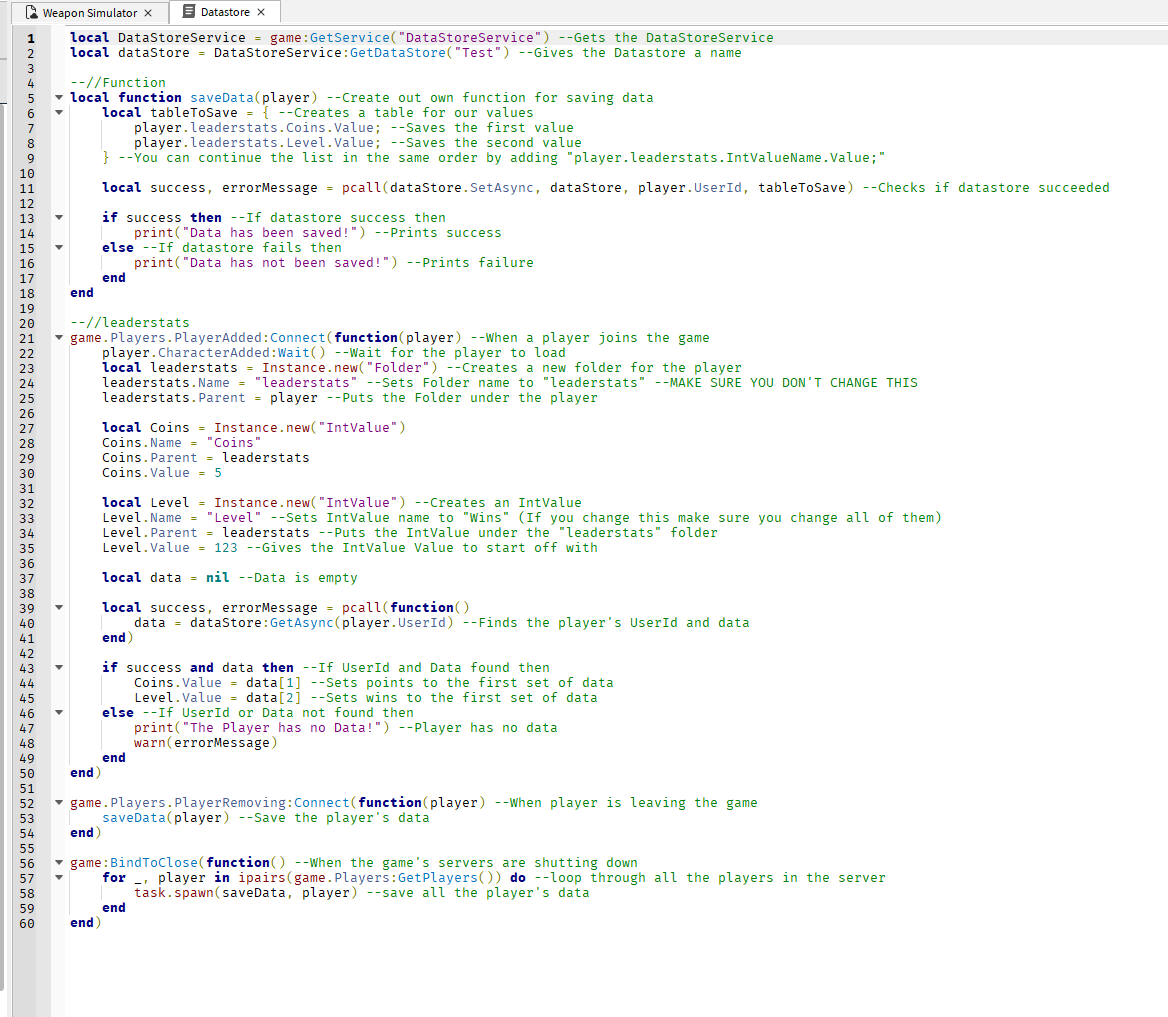This screenshot has height=1017, width=1168.
Task: Click task.spawn on line 58
Action: [x=174, y=893]
